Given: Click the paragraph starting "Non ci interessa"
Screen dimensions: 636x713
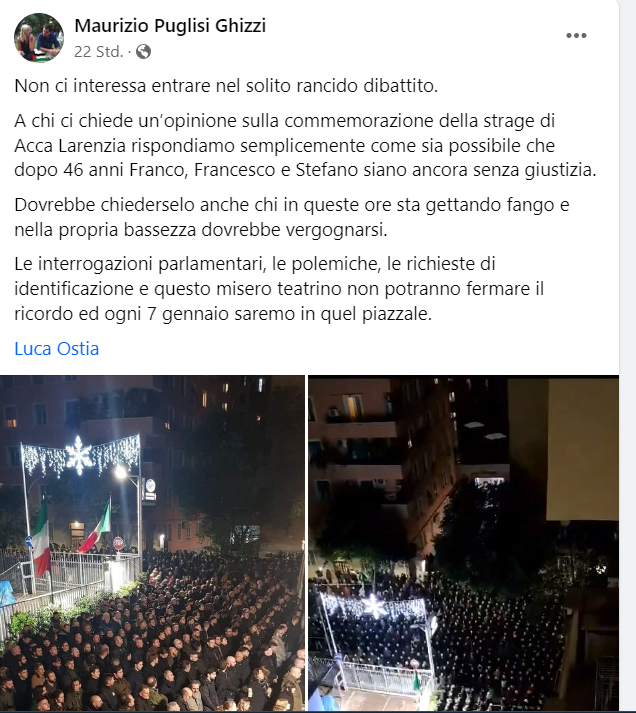Looking at the screenshot, I should click(226, 85).
